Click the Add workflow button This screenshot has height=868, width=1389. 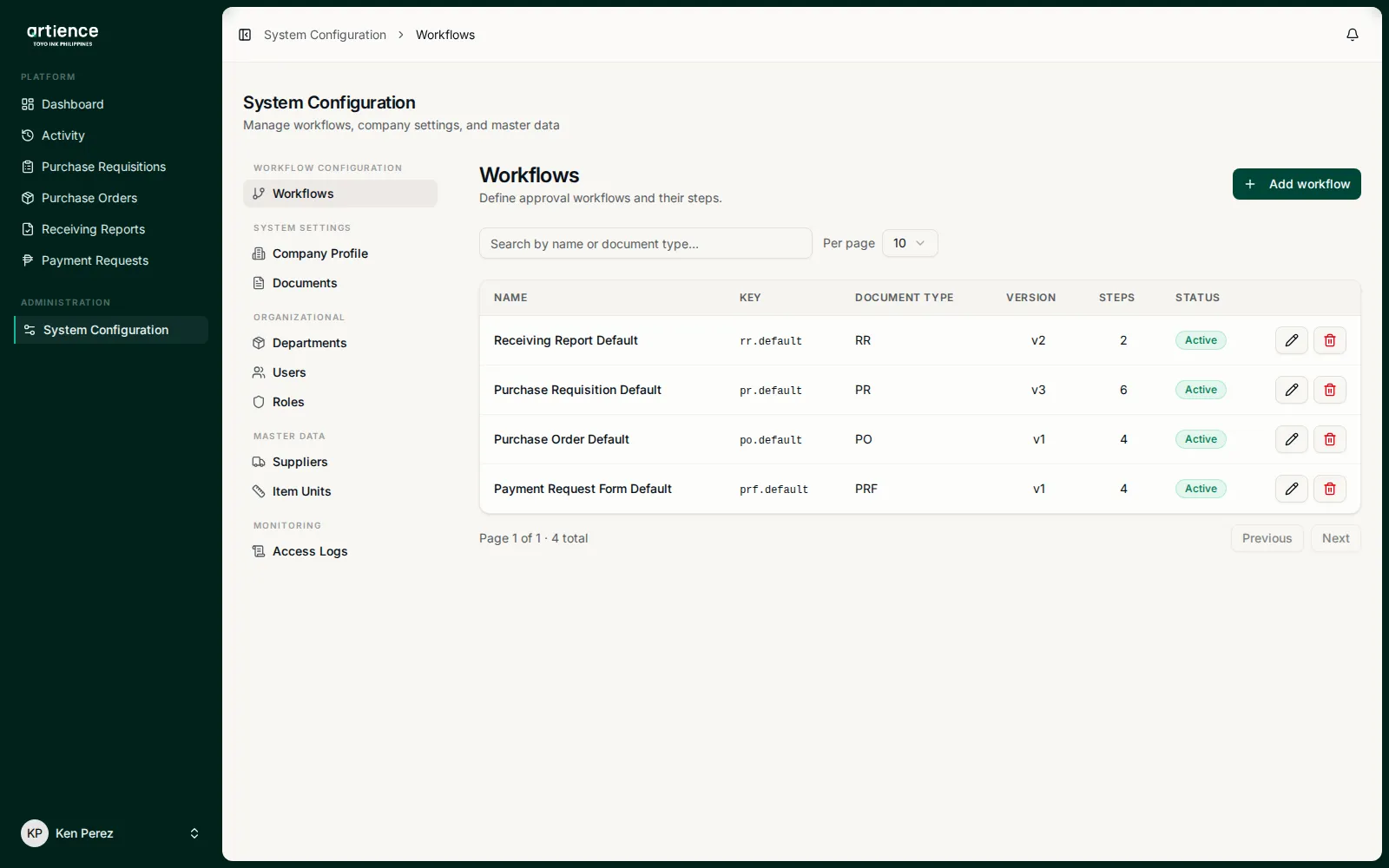[1297, 184]
